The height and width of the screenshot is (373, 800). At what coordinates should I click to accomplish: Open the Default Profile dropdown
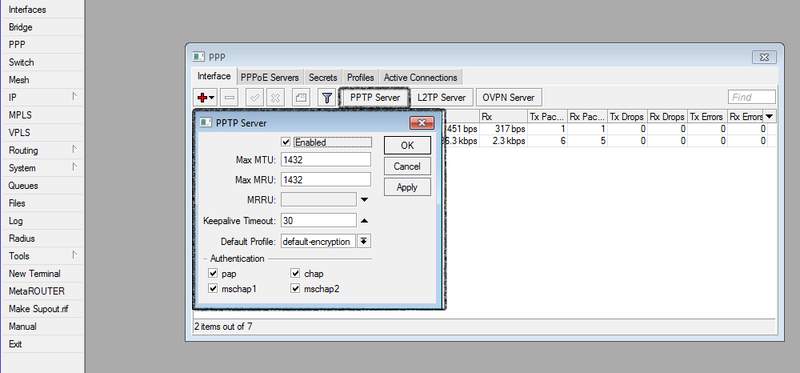[364, 241]
